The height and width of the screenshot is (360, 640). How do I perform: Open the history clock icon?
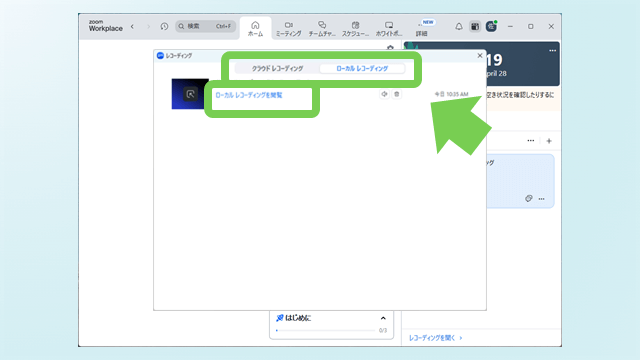point(164,27)
